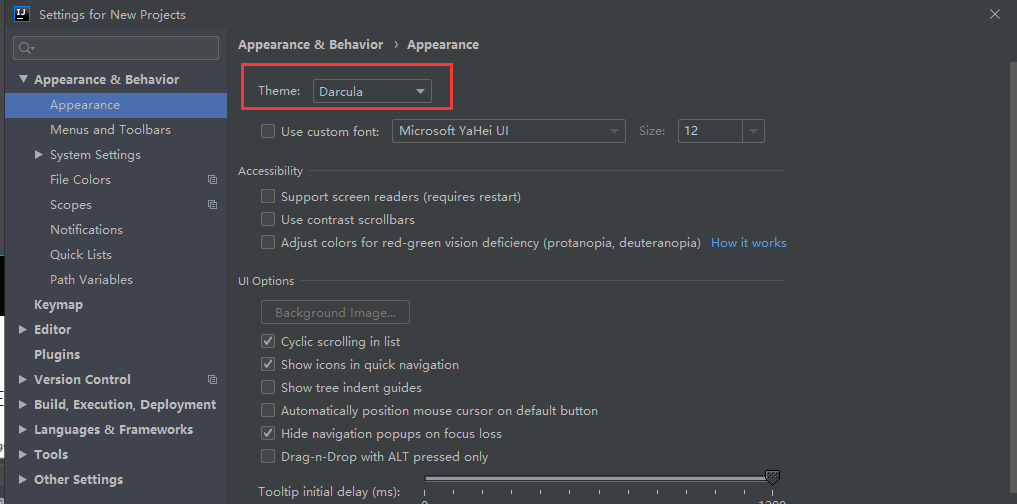This screenshot has height=504, width=1017.
Task: Click Appearance & Behavior in the breadcrumb
Action: (x=311, y=45)
